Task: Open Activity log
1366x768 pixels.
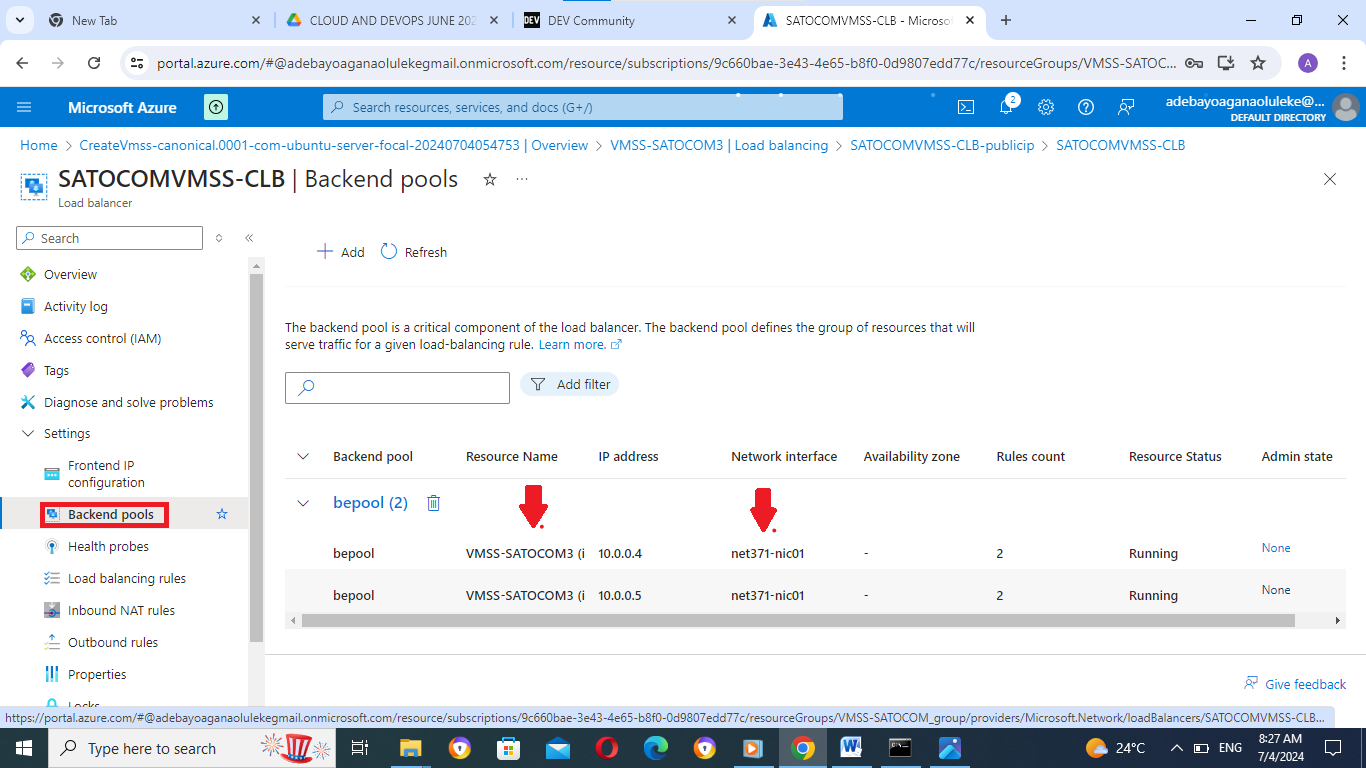Action: [x=75, y=306]
